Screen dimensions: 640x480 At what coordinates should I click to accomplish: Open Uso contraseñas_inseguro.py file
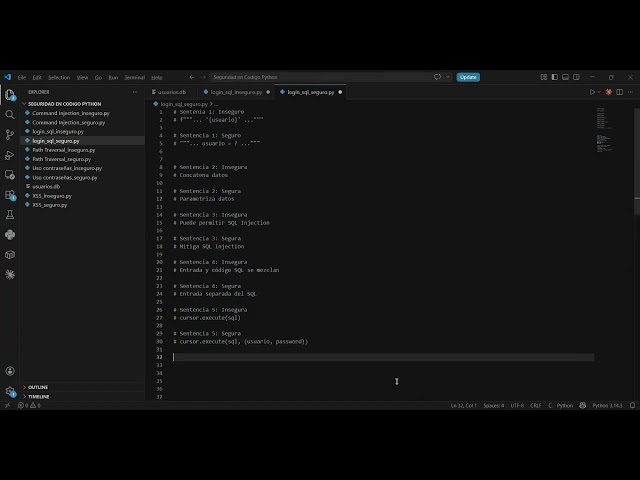(67, 168)
